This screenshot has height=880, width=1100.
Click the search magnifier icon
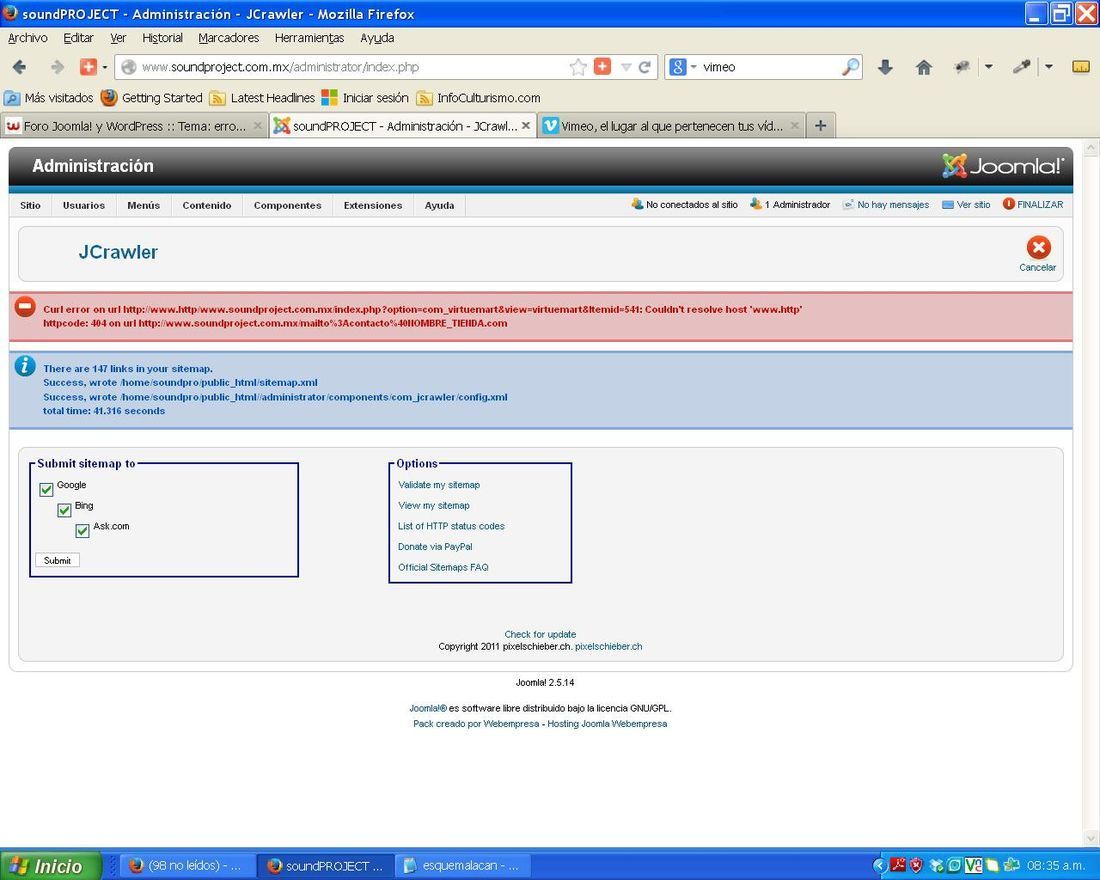pyautogui.click(x=850, y=67)
